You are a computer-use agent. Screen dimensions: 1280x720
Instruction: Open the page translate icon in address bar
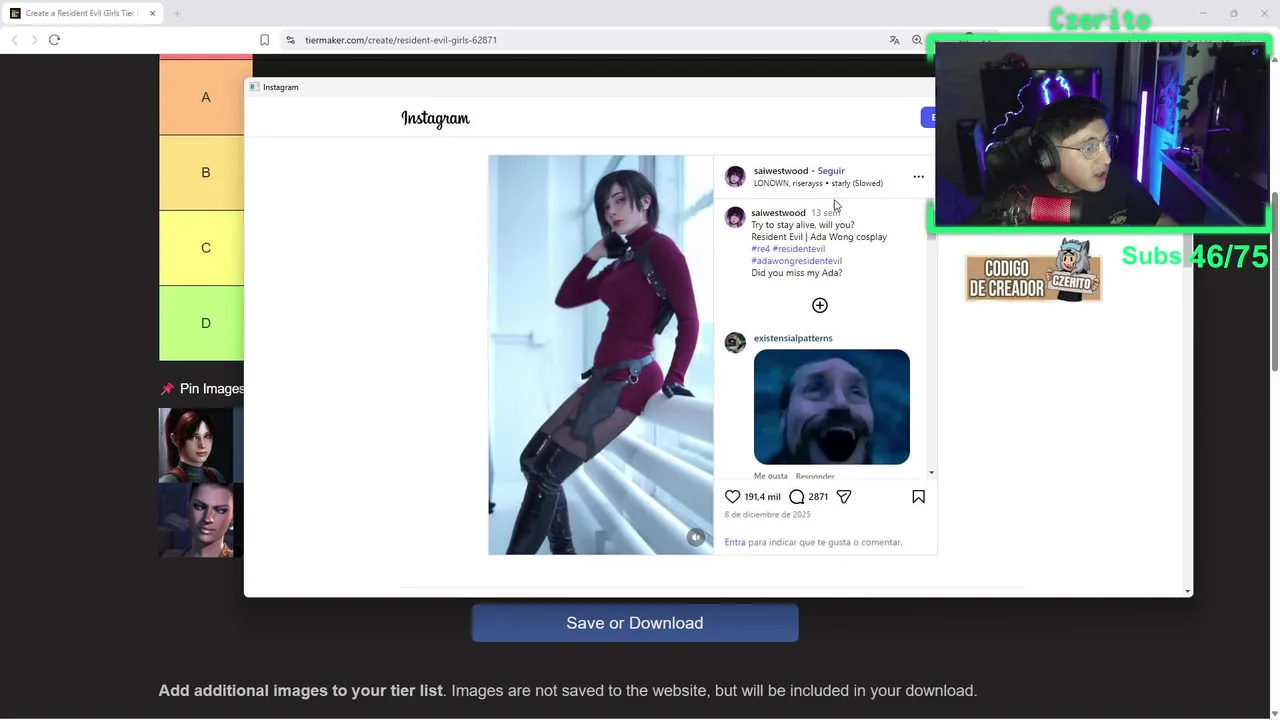point(894,40)
